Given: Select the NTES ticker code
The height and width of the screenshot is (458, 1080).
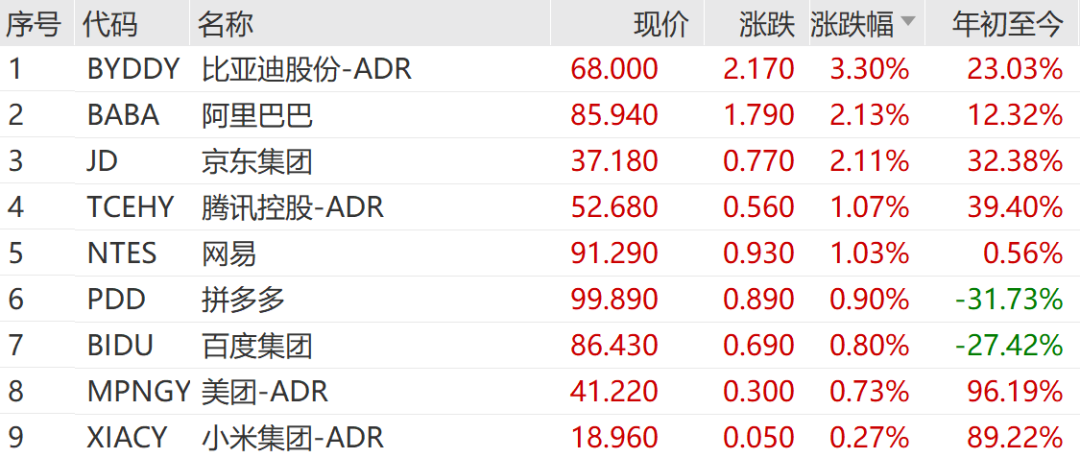Looking at the screenshot, I should click(x=122, y=253).
